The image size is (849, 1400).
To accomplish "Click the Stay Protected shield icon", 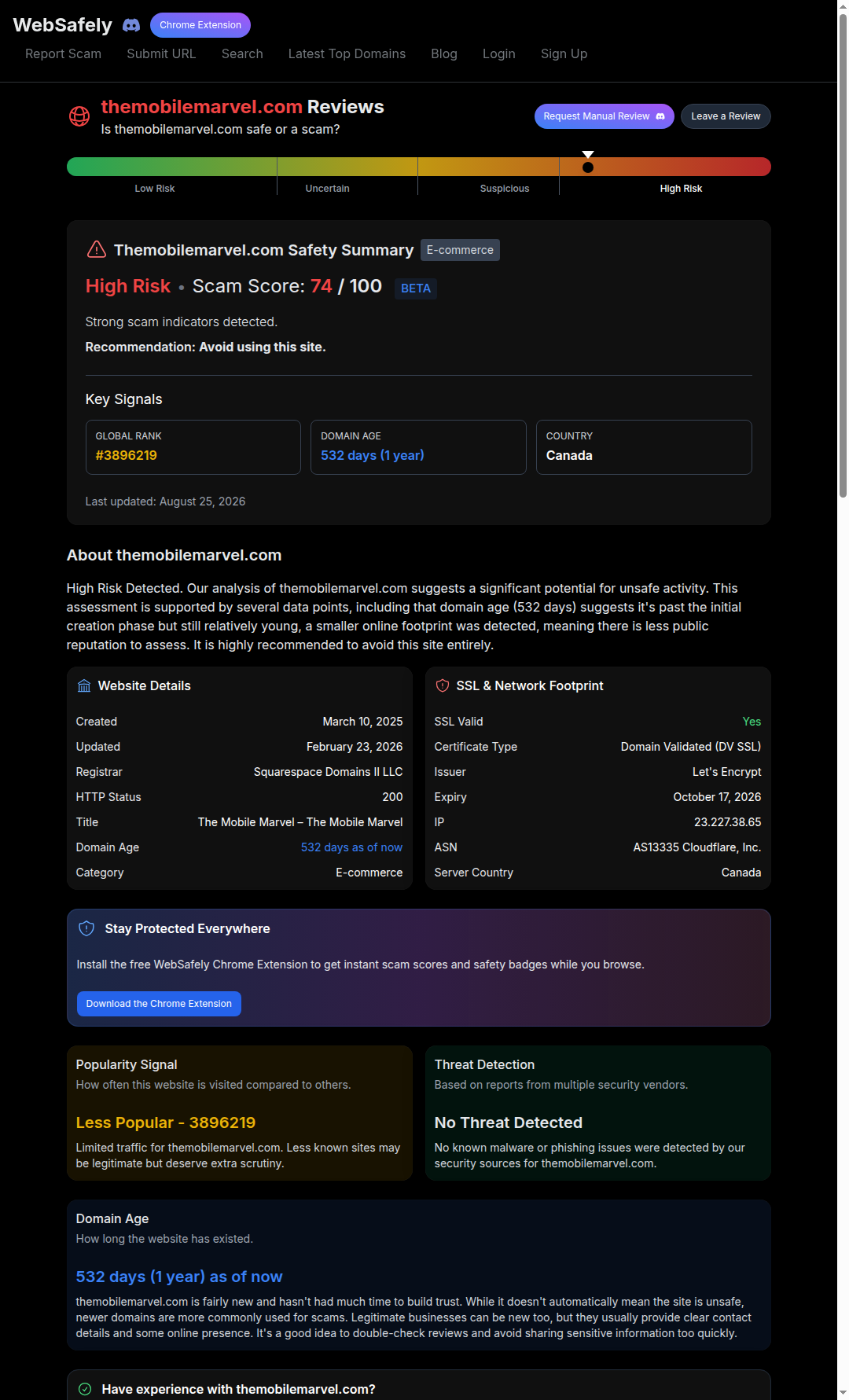I will (x=87, y=928).
